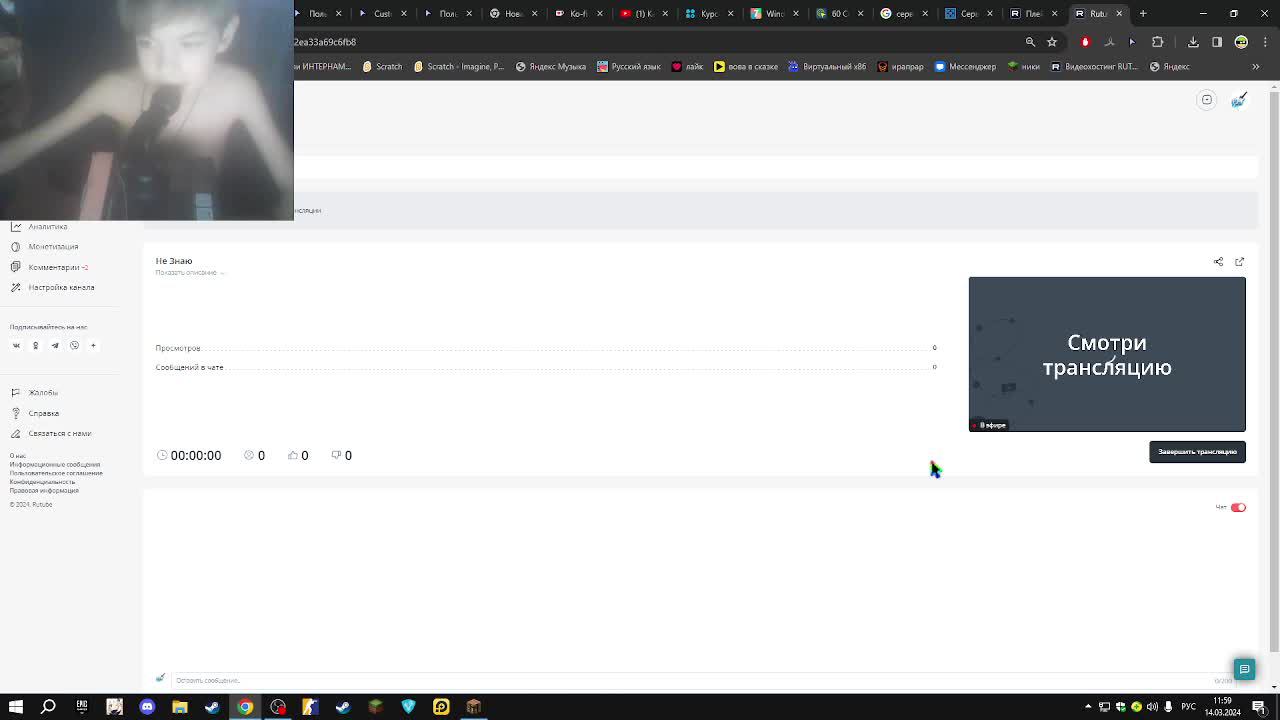The image size is (1280, 720).
Task: Open the browser extensions puzzle icon
Action: pyautogui.click(x=1158, y=42)
